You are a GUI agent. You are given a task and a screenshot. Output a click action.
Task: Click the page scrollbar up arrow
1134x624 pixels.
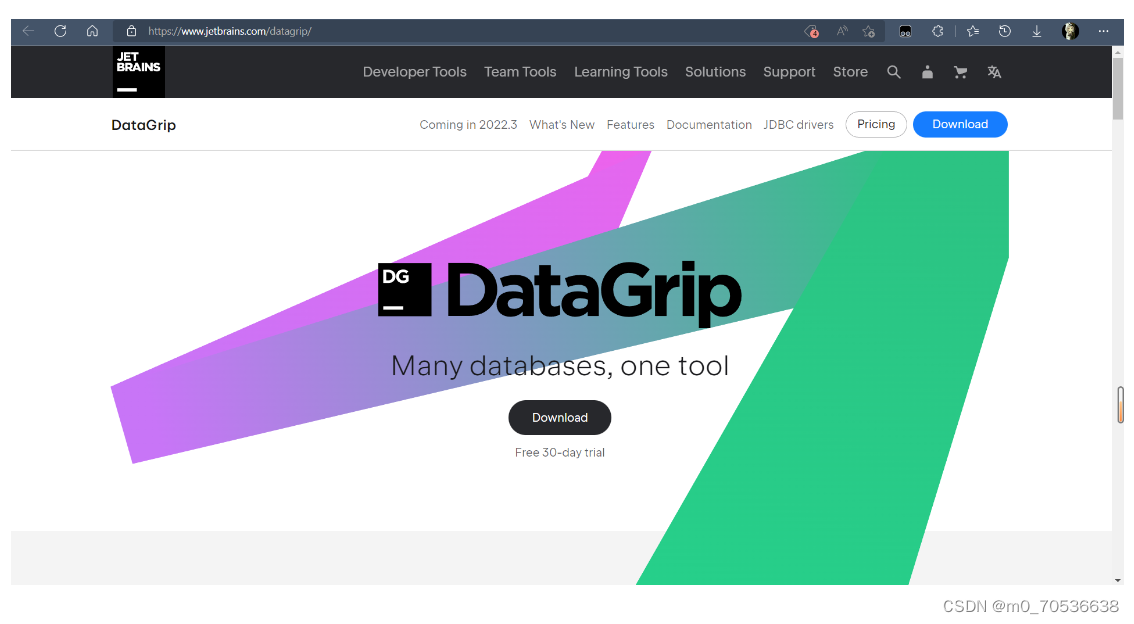[1118, 52]
